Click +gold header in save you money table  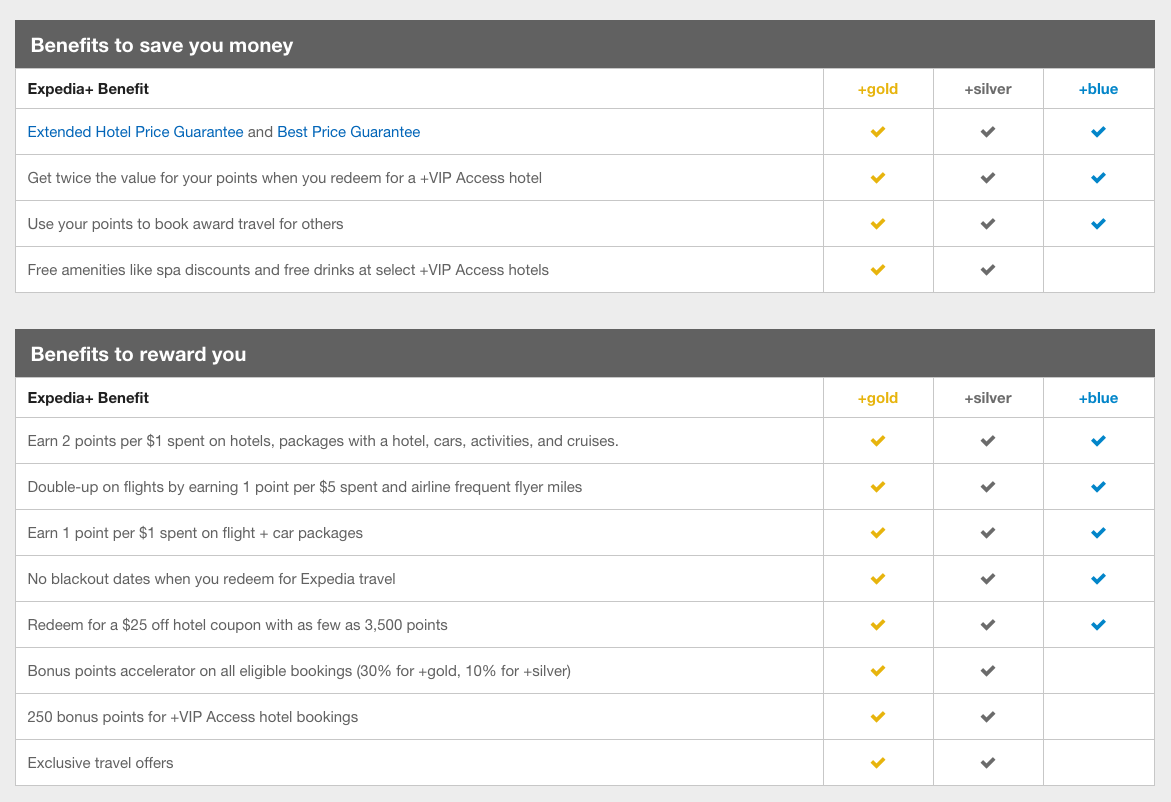point(878,89)
